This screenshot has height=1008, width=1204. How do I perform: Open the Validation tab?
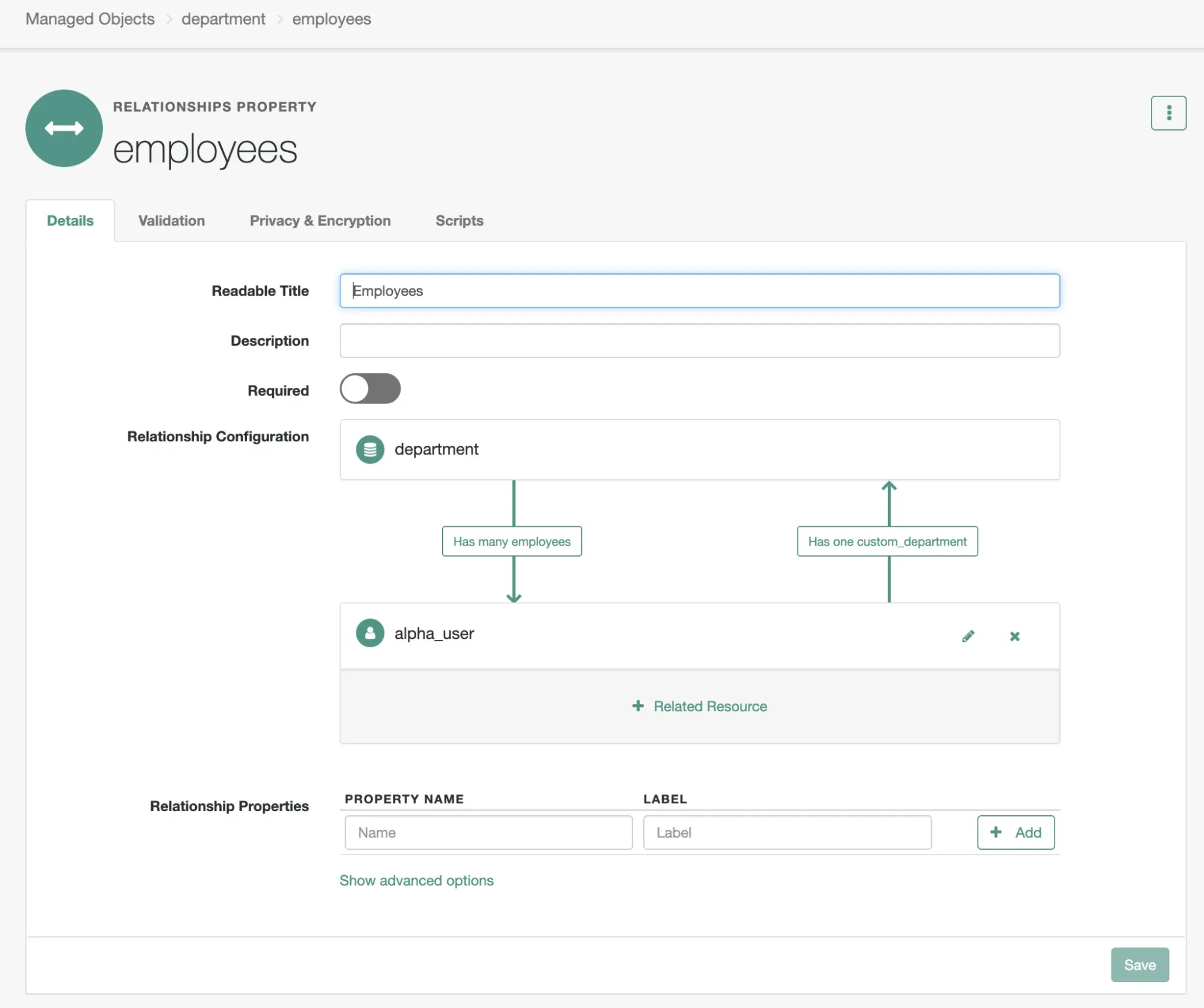click(172, 220)
